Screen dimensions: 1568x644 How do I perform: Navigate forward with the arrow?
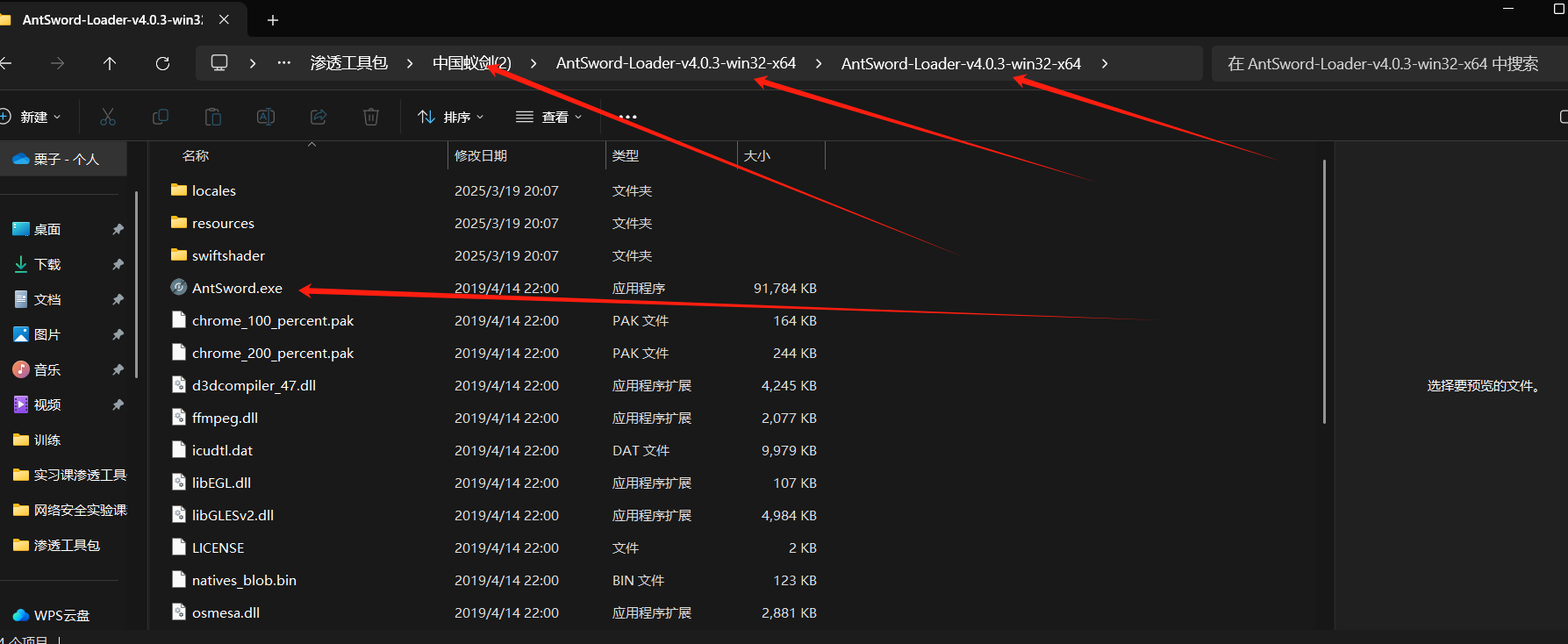point(57,63)
